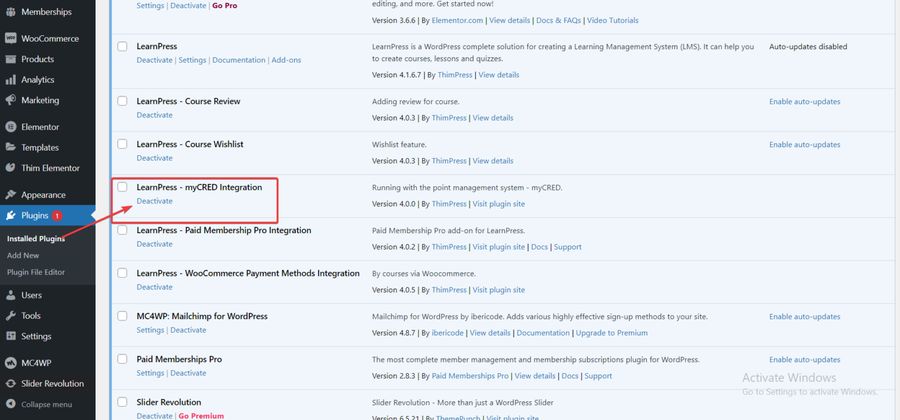Open the Analytics menu label

(x=38, y=80)
